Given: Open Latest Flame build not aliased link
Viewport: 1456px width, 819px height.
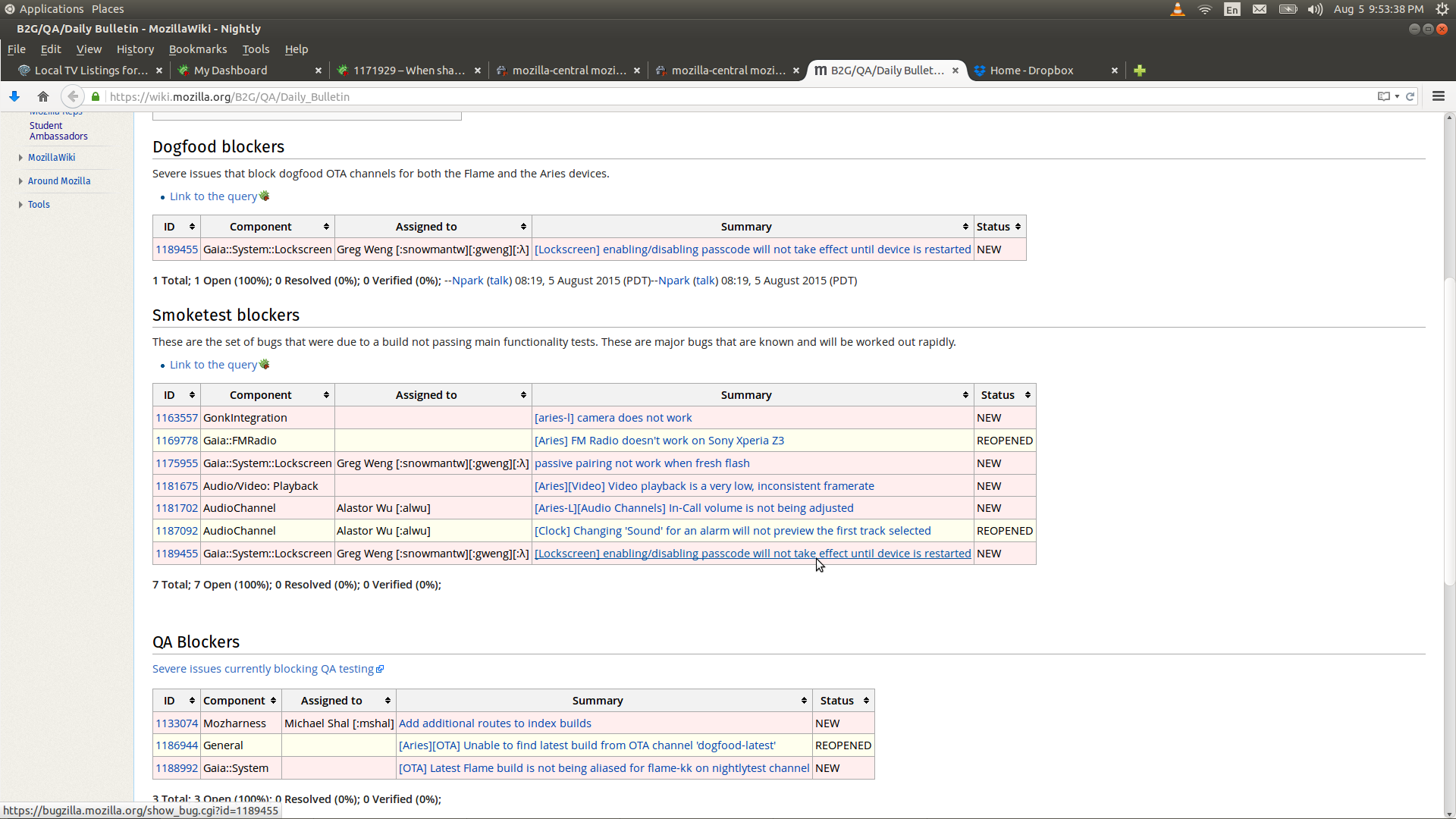Looking at the screenshot, I should tap(604, 768).
